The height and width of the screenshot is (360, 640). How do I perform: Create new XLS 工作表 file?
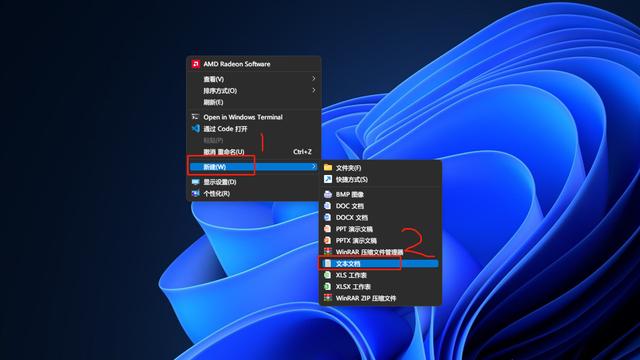pyautogui.click(x=380, y=275)
